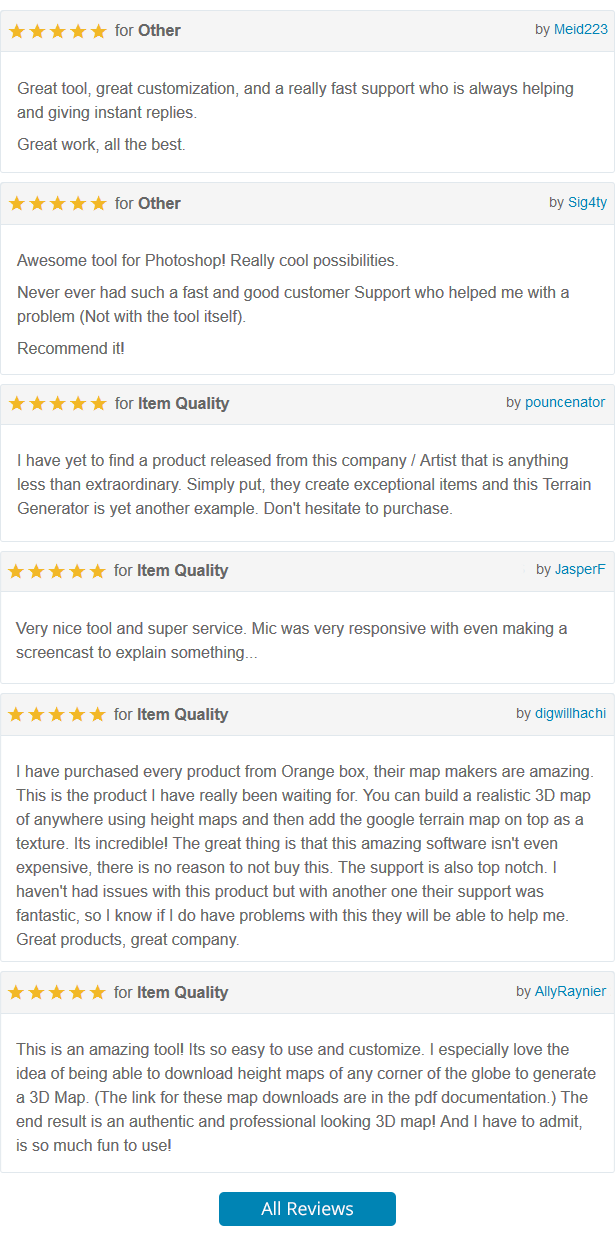Image resolution: width=615 pixels, height=1244 pixels.
Task: Open reviewer Meid223's profile link
Action: coord(580,30)
